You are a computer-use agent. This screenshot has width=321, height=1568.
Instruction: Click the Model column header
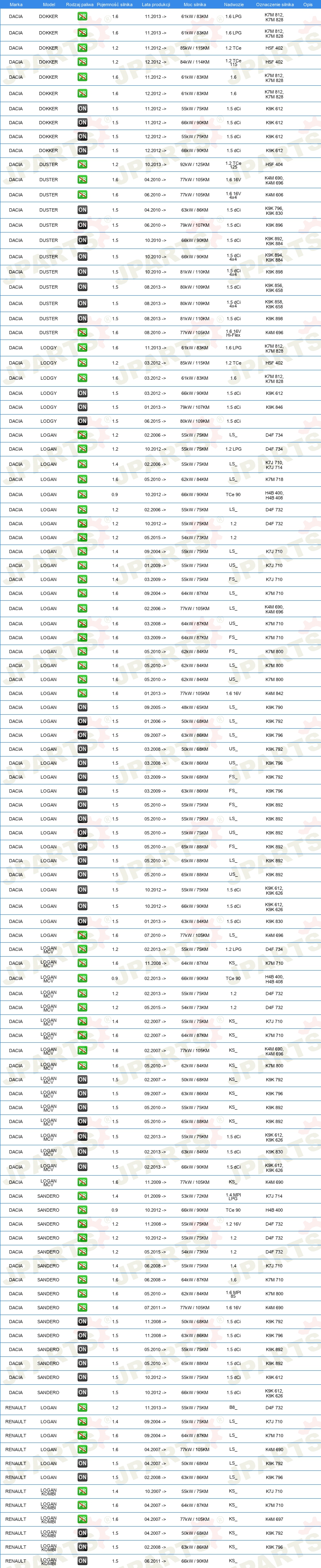click(x=49, y=4)
